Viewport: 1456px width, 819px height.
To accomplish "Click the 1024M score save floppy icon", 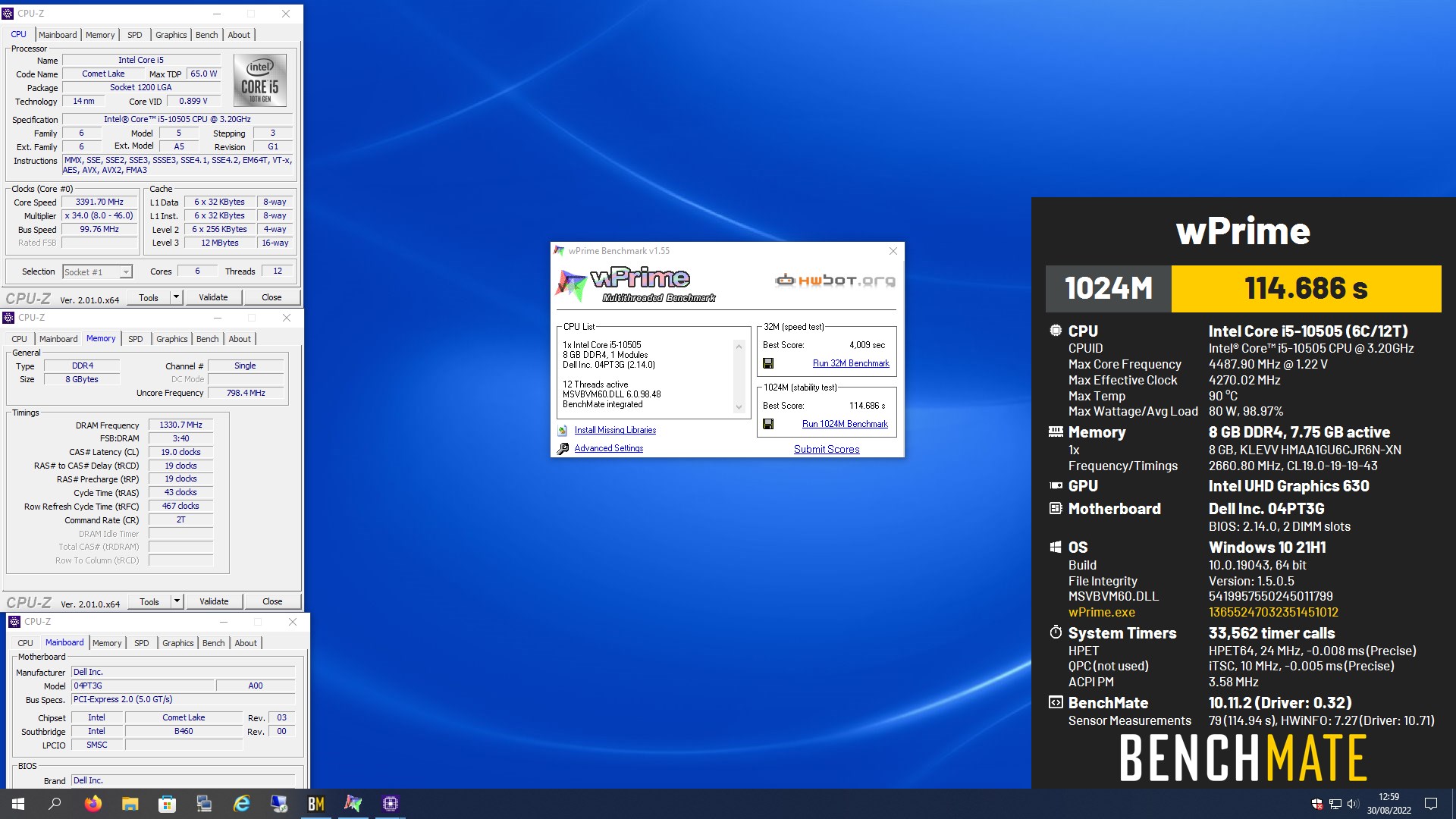I will coord(768,424).
